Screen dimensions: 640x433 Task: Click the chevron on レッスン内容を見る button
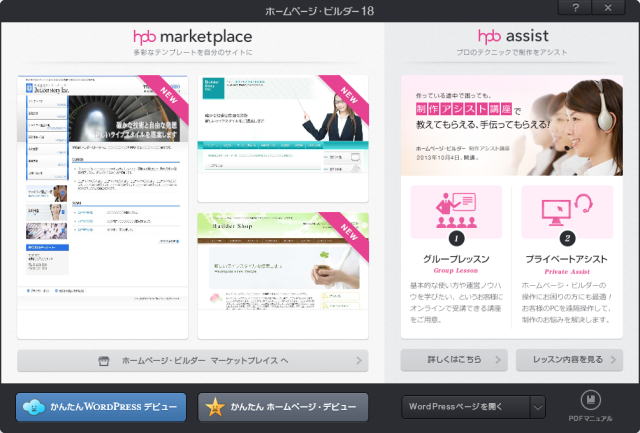coord(613,360)
